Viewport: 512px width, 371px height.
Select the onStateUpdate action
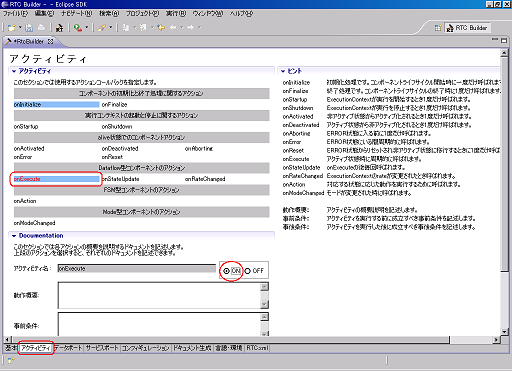[120, 179]
